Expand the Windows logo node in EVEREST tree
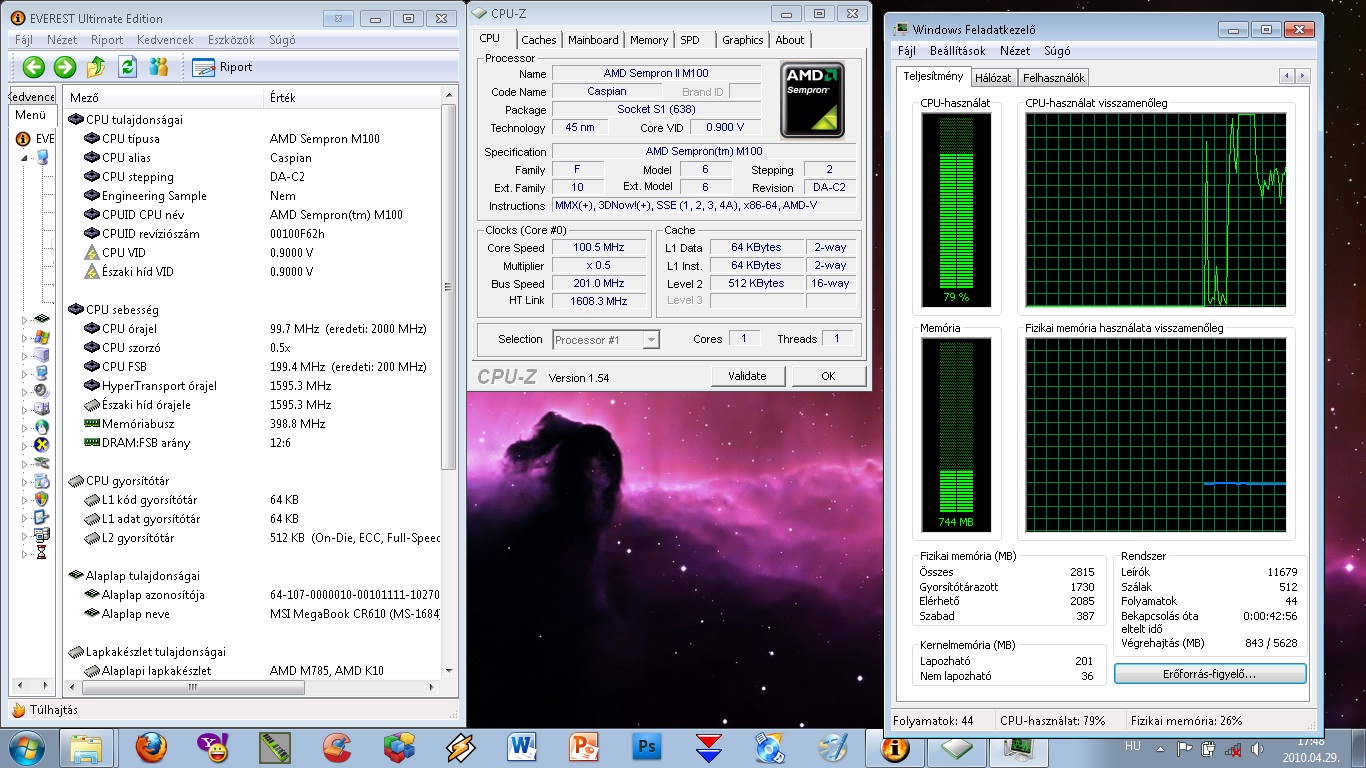Image resolution: width=1366 pixels, height=768 pixels. pyautogui.click(x=25, y=337)
